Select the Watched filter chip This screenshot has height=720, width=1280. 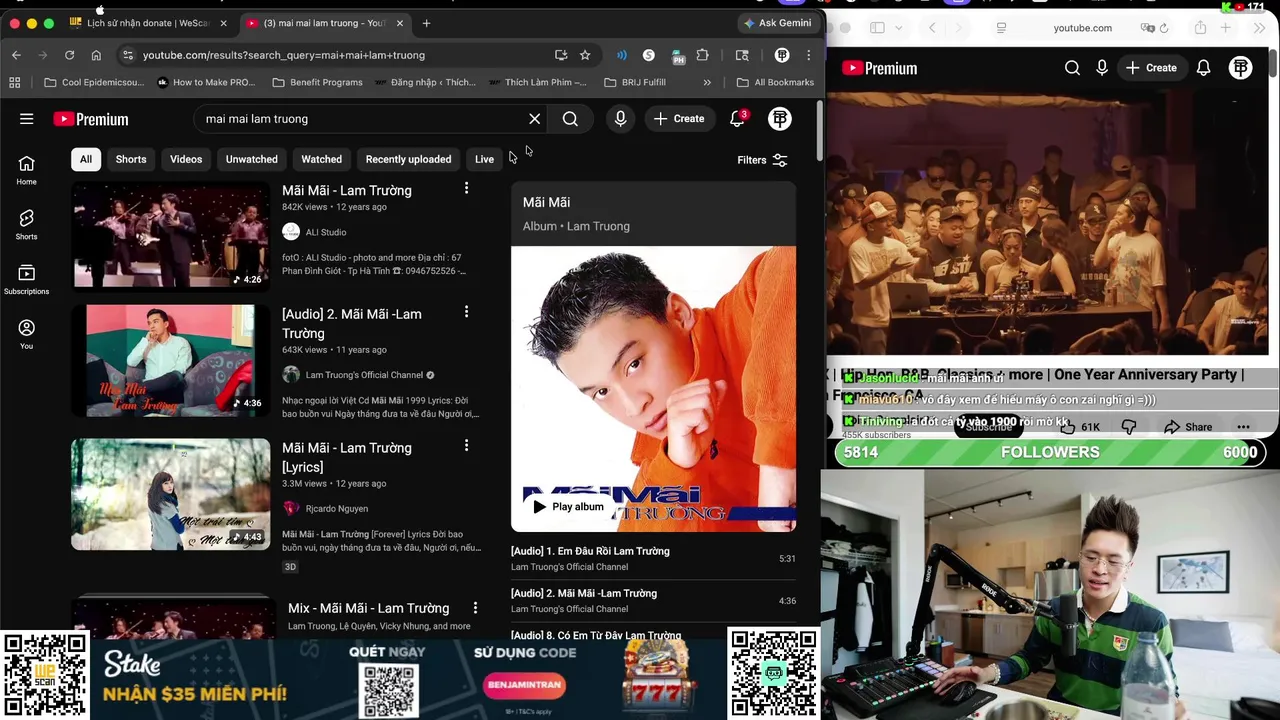coord(322,159)
